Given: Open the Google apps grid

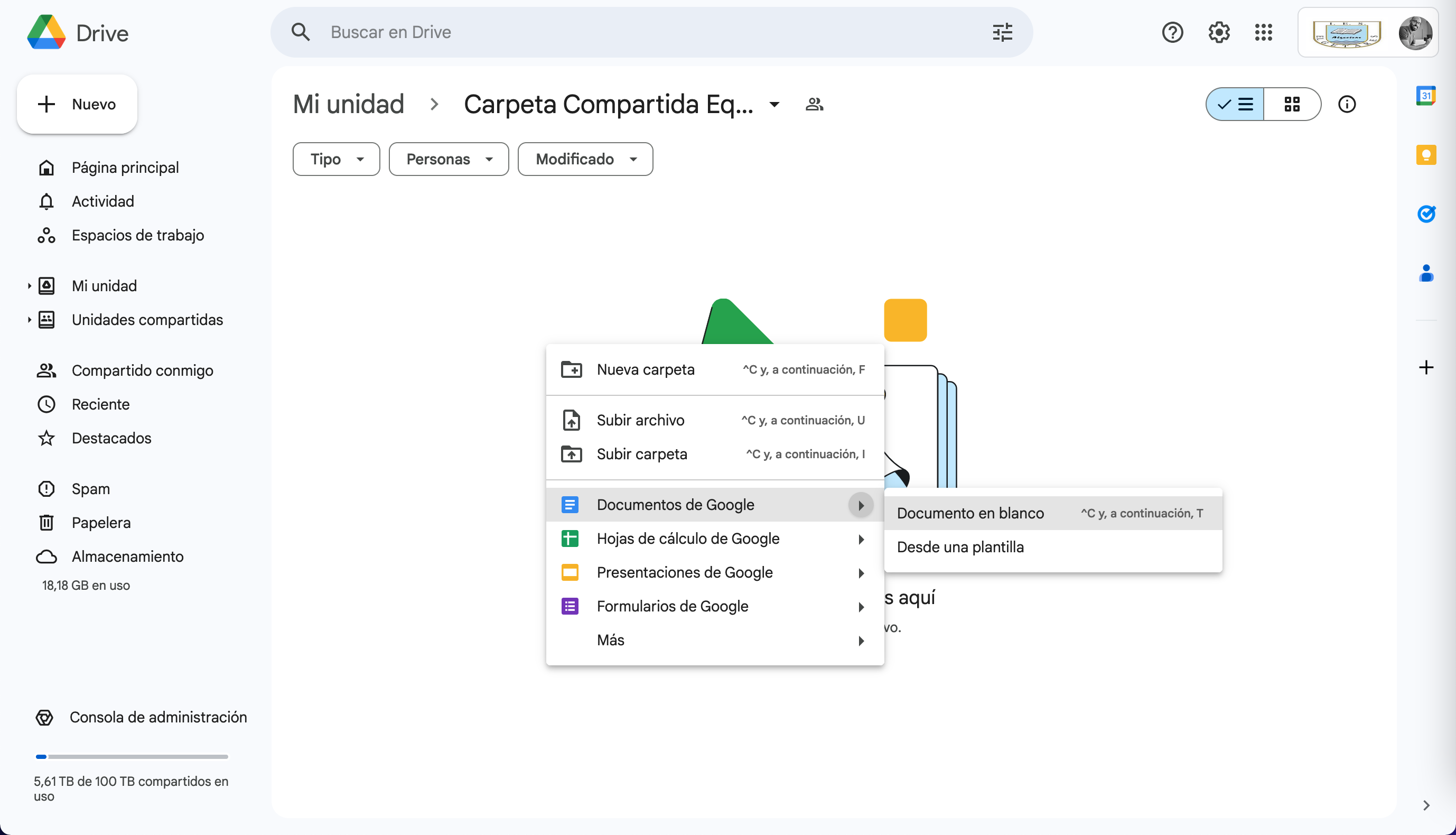Looking at the screenshot, I should tap(1263, 32).
